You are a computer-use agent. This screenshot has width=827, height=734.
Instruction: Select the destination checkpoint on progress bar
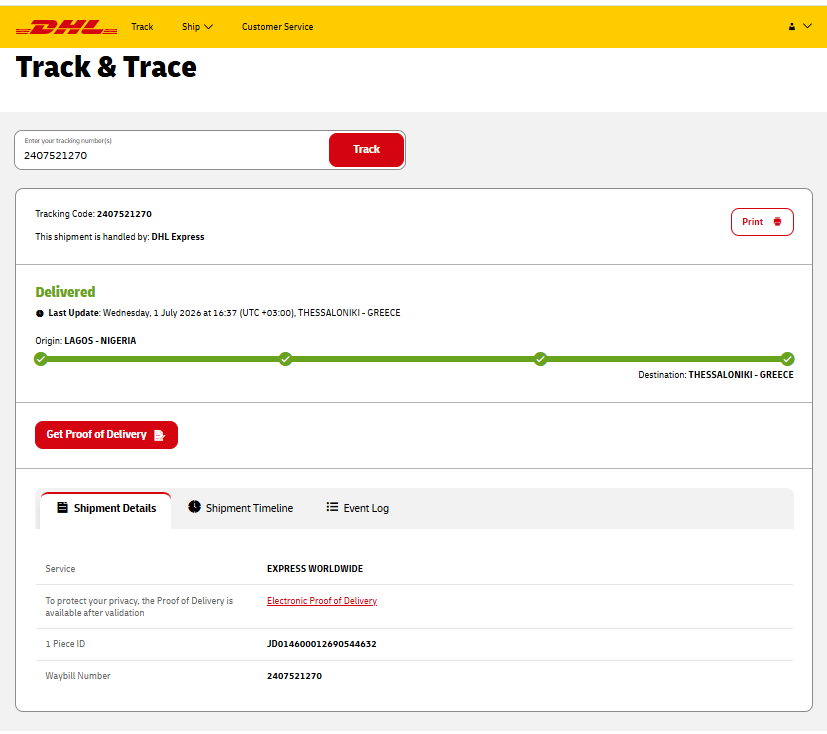tap(787, 359)
